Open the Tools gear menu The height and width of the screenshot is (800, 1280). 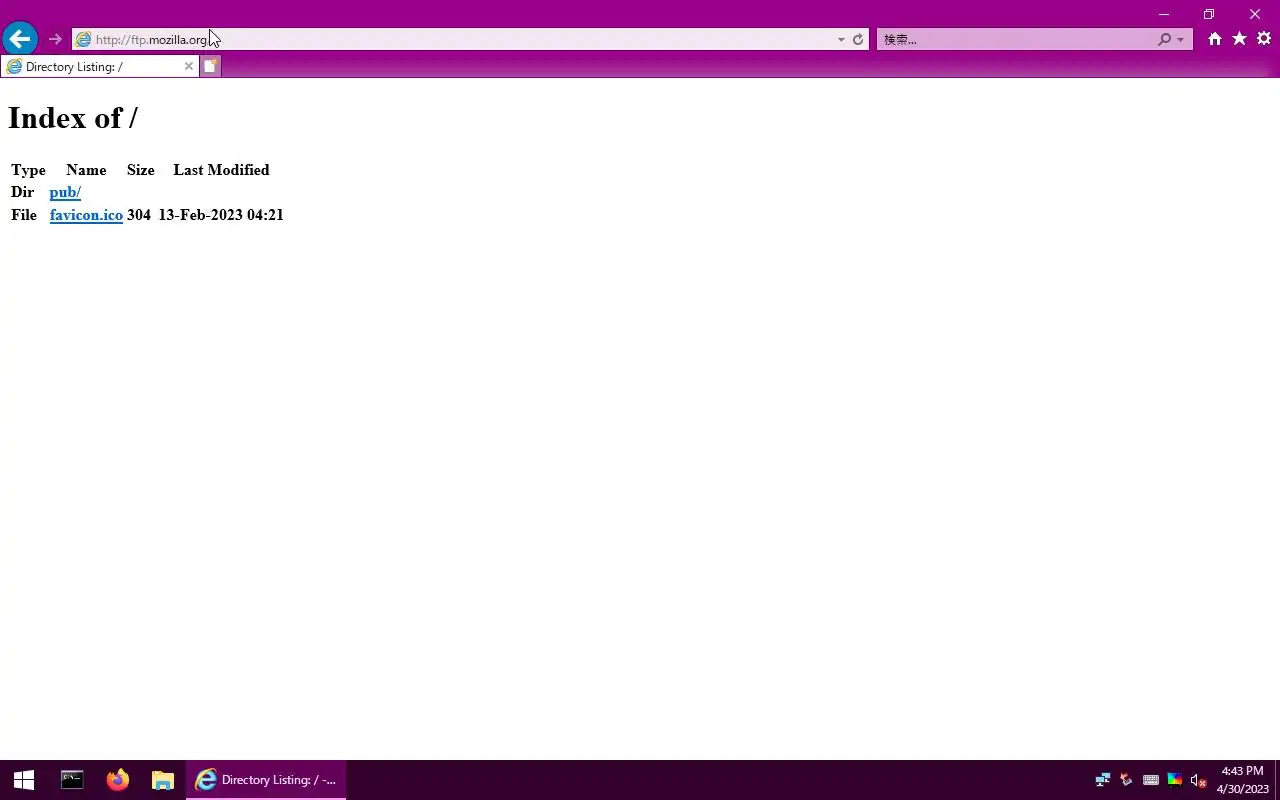click(x=1264, y=39)
